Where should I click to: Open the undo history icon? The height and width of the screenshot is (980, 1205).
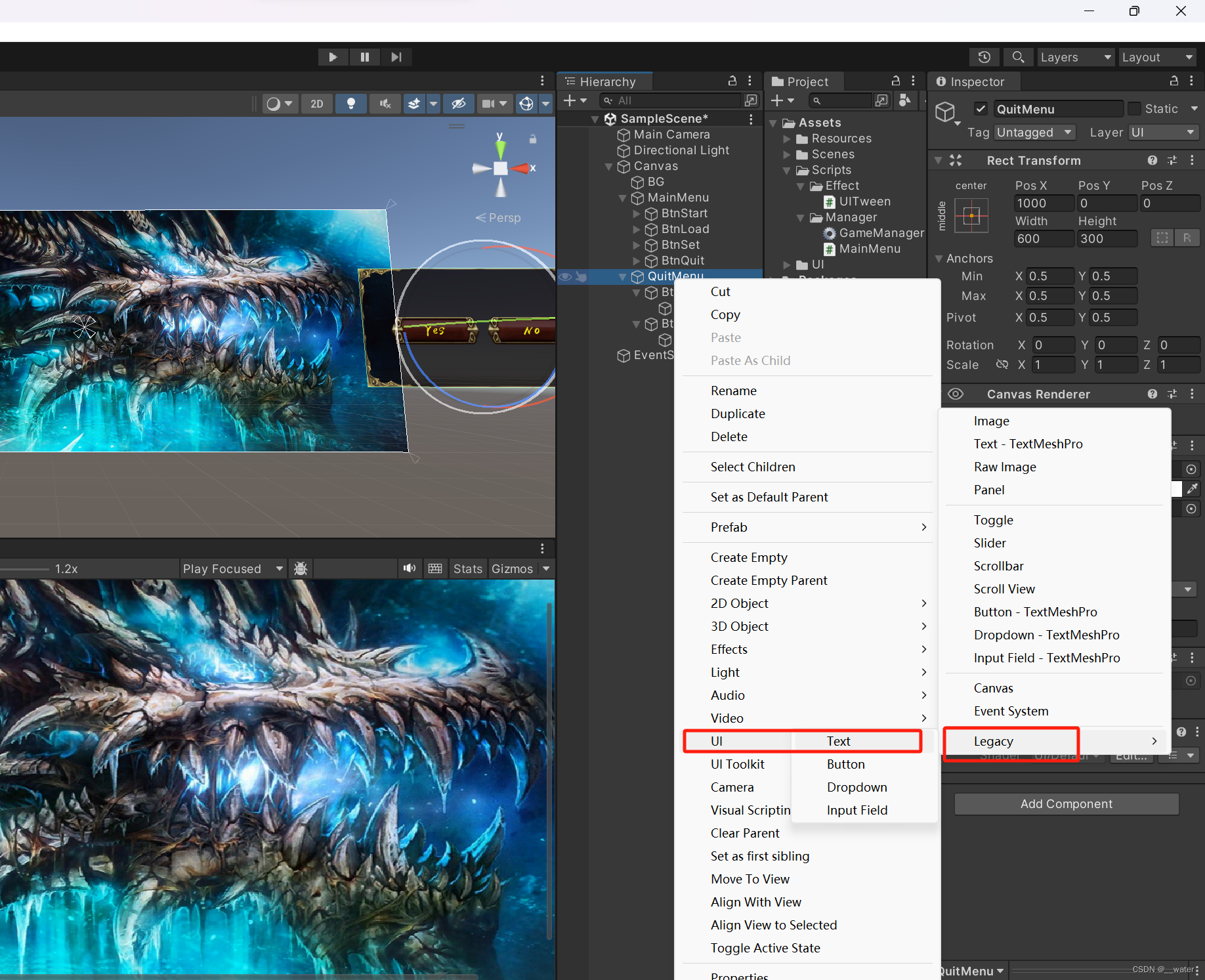click(984, 57)
